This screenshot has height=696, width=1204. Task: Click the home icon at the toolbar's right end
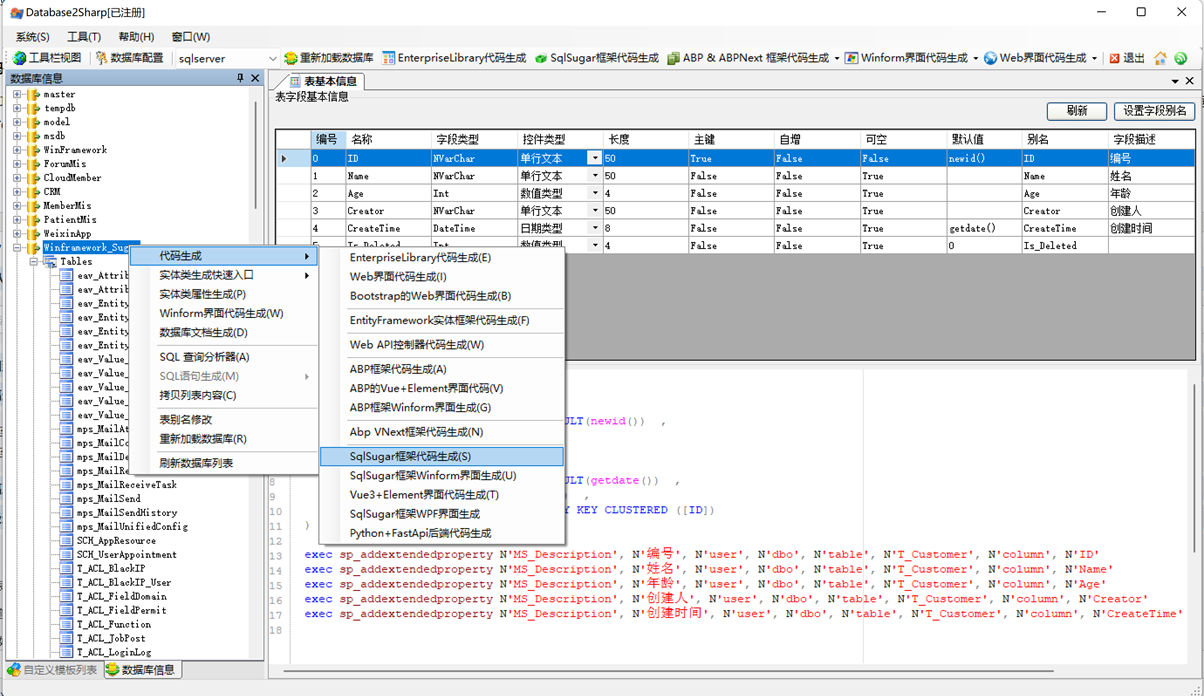(1161, 58)
